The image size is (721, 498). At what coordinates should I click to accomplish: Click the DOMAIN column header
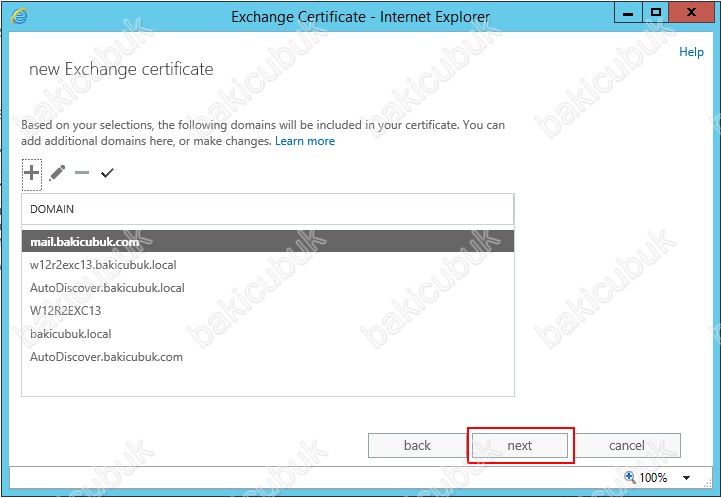click(x=268, y=209)
